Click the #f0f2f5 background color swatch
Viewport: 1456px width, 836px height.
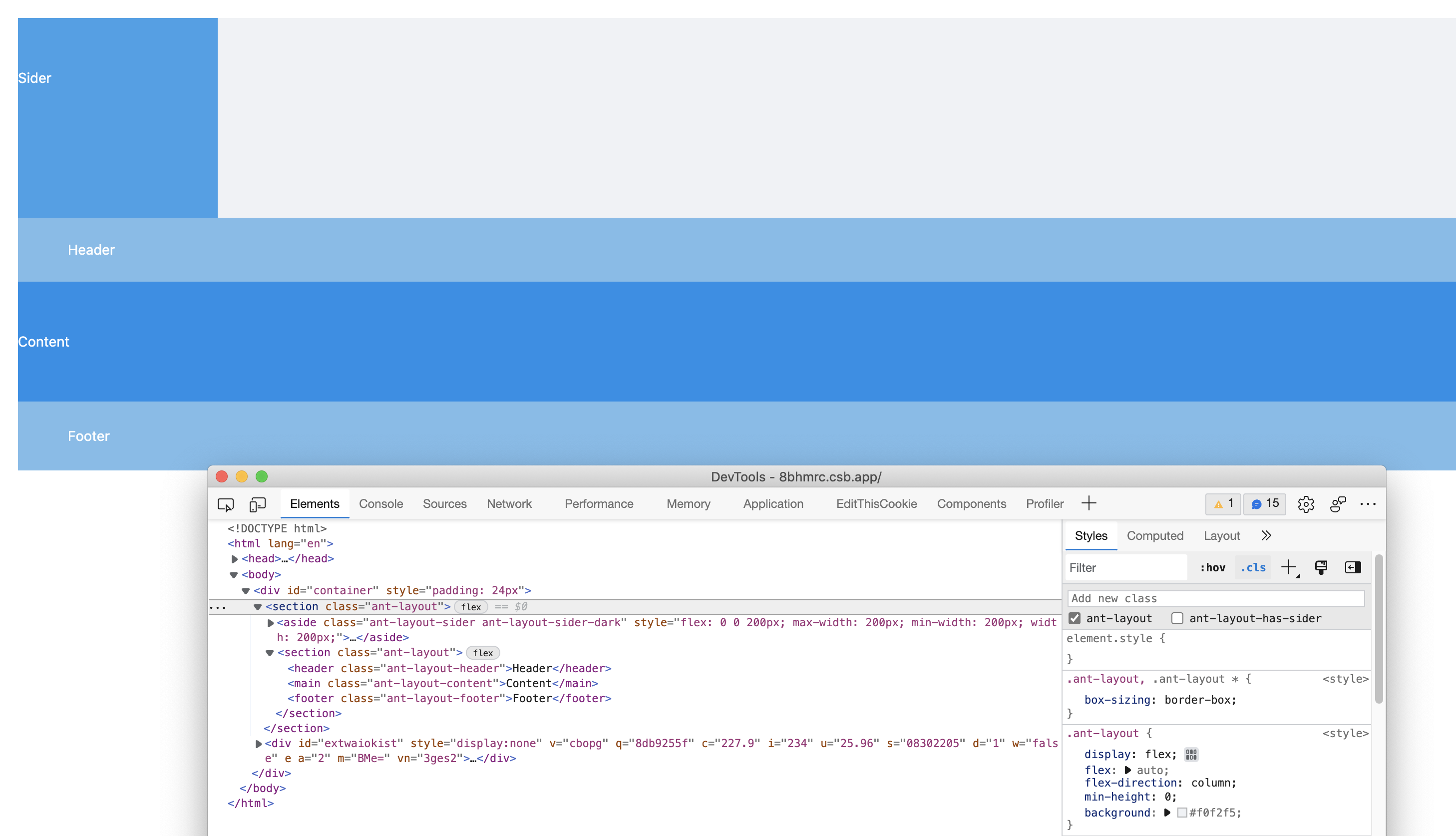1183,813
